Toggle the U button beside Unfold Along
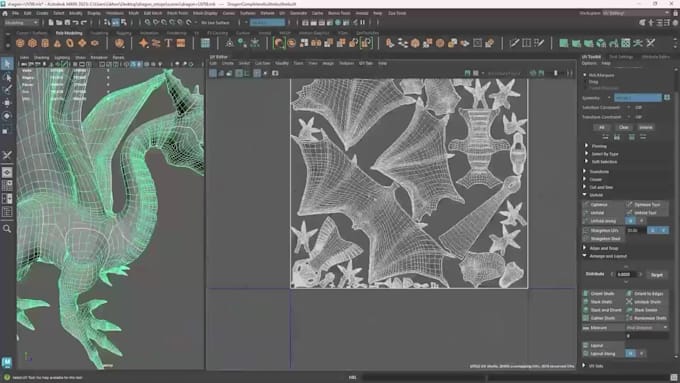 click(x=631, y=221)
